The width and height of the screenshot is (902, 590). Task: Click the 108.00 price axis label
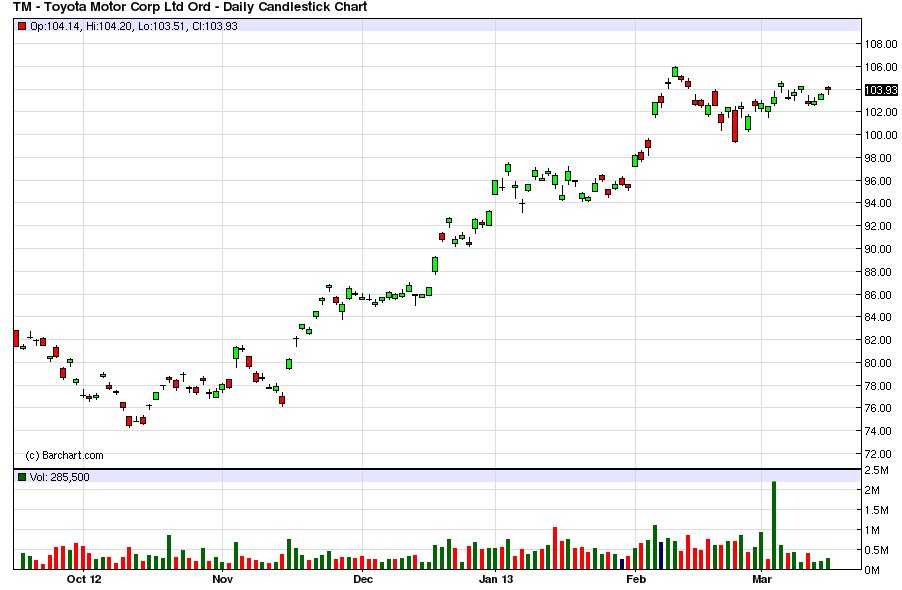(881, 44)
